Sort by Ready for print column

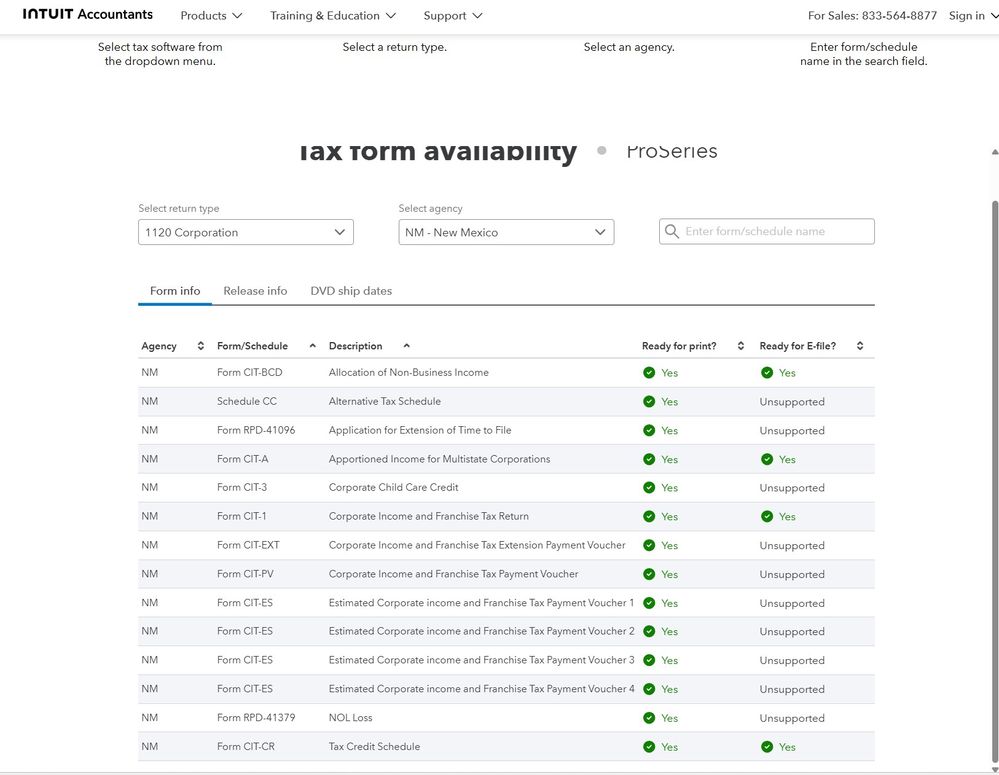[740, 346]
